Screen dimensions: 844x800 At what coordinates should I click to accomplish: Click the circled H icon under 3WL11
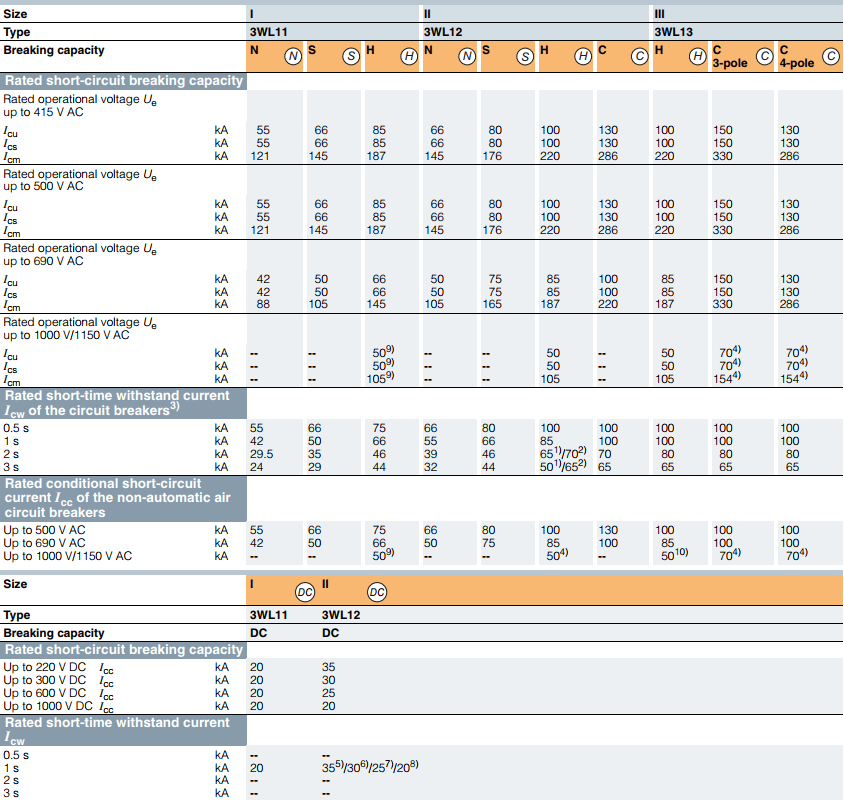[409, 57]
